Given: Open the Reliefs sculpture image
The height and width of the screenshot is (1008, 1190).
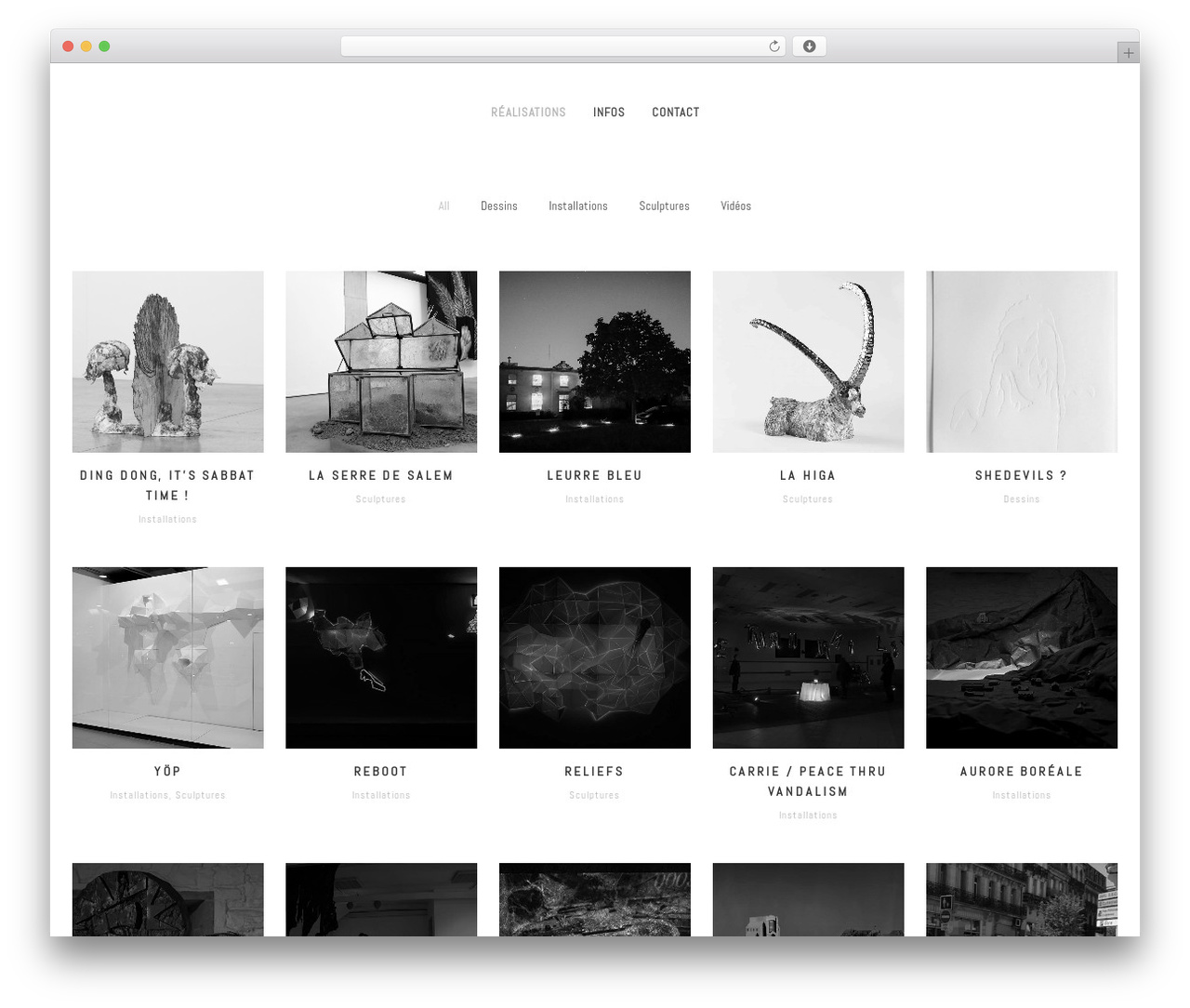Looking at the screenshot, I should coord(595,657).
